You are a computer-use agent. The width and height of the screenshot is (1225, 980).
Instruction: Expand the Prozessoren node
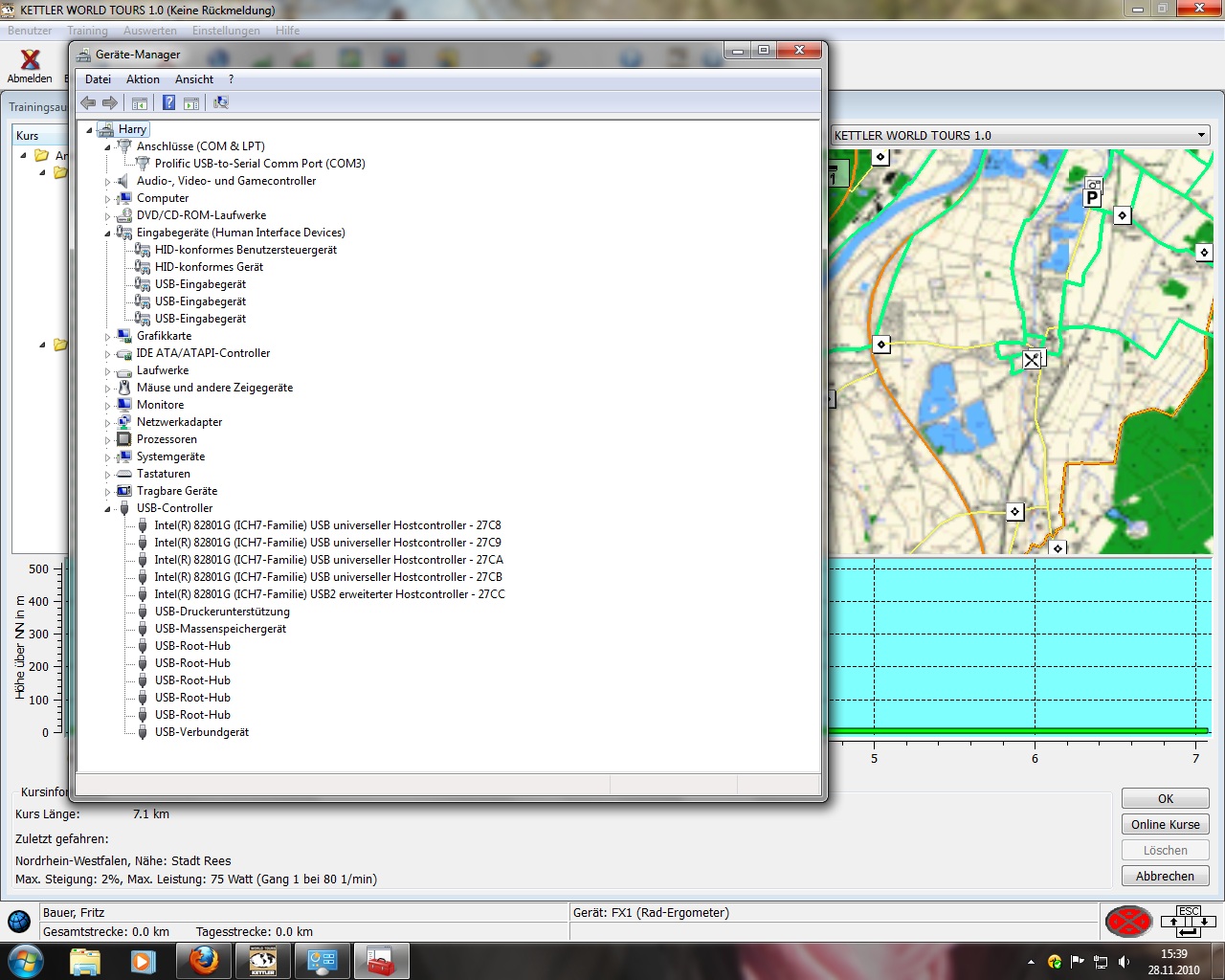tap(107, 440)
